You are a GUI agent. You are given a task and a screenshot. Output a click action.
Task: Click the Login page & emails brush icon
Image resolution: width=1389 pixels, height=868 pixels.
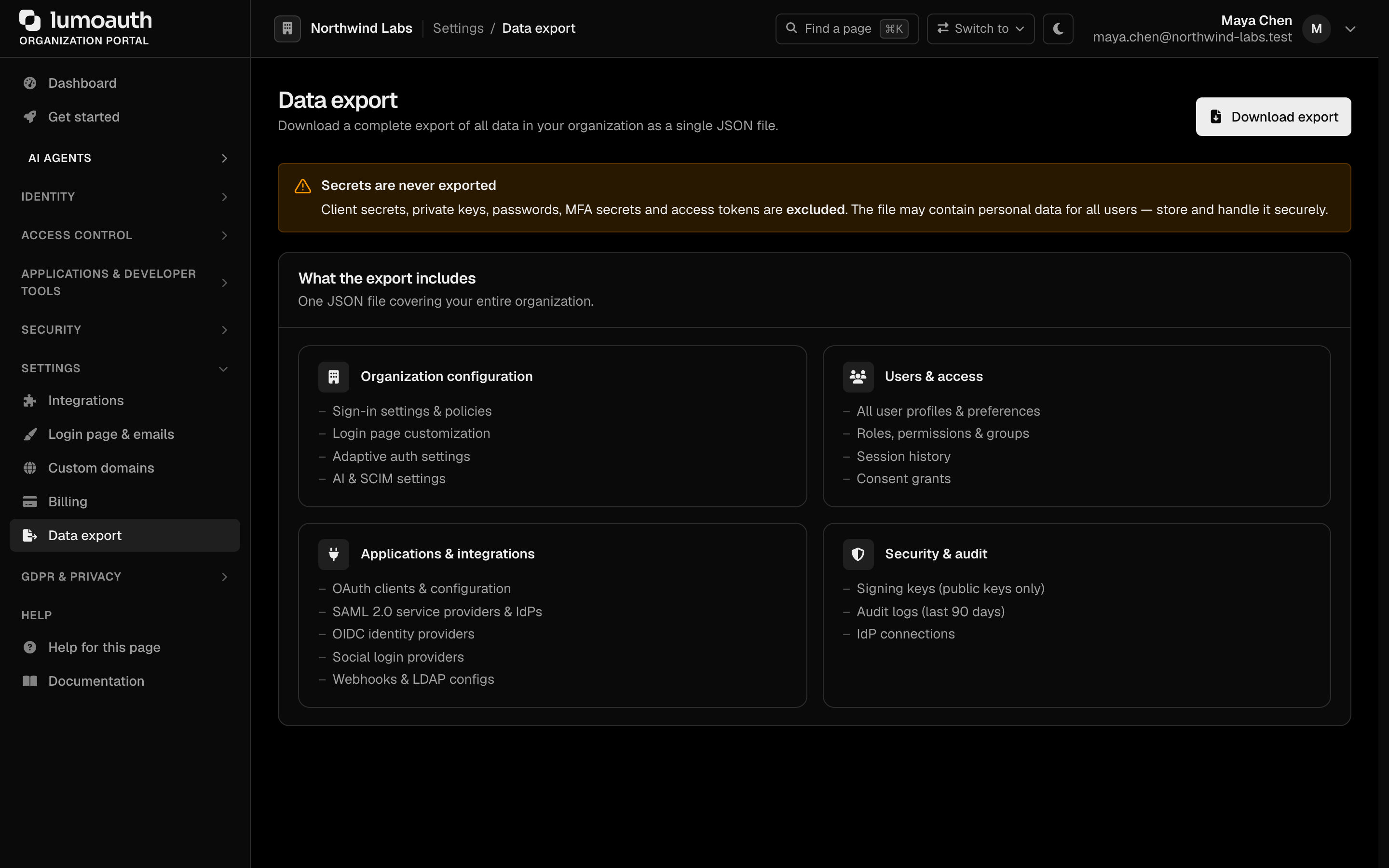tap(30, 434)
